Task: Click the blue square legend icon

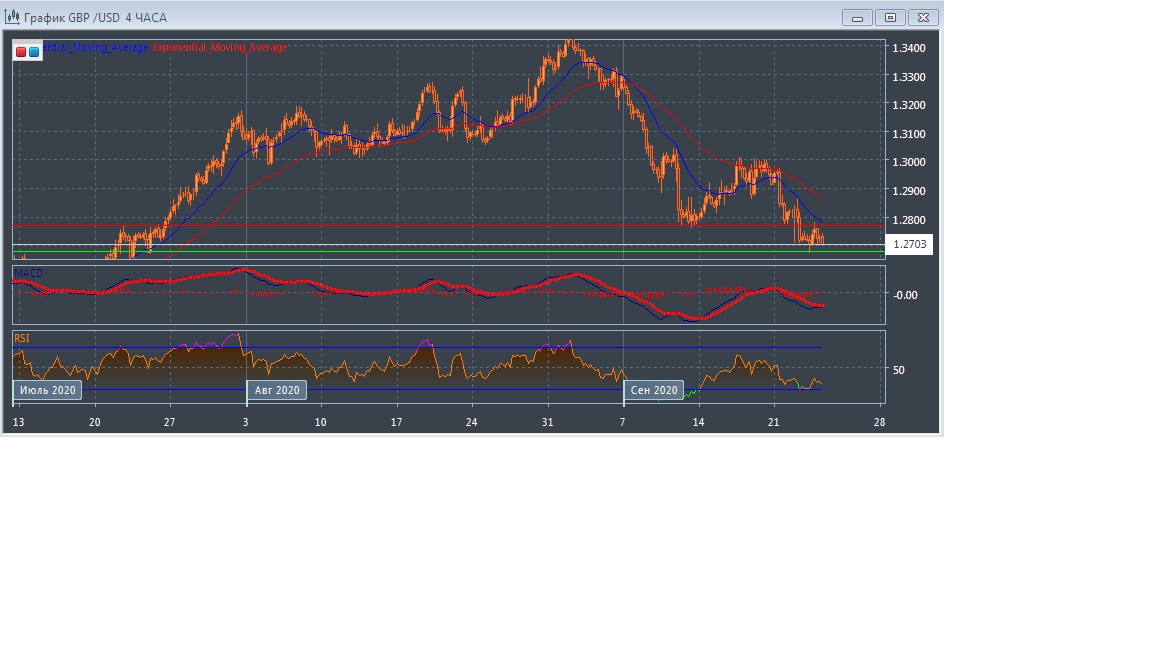Action: point(34,51)
